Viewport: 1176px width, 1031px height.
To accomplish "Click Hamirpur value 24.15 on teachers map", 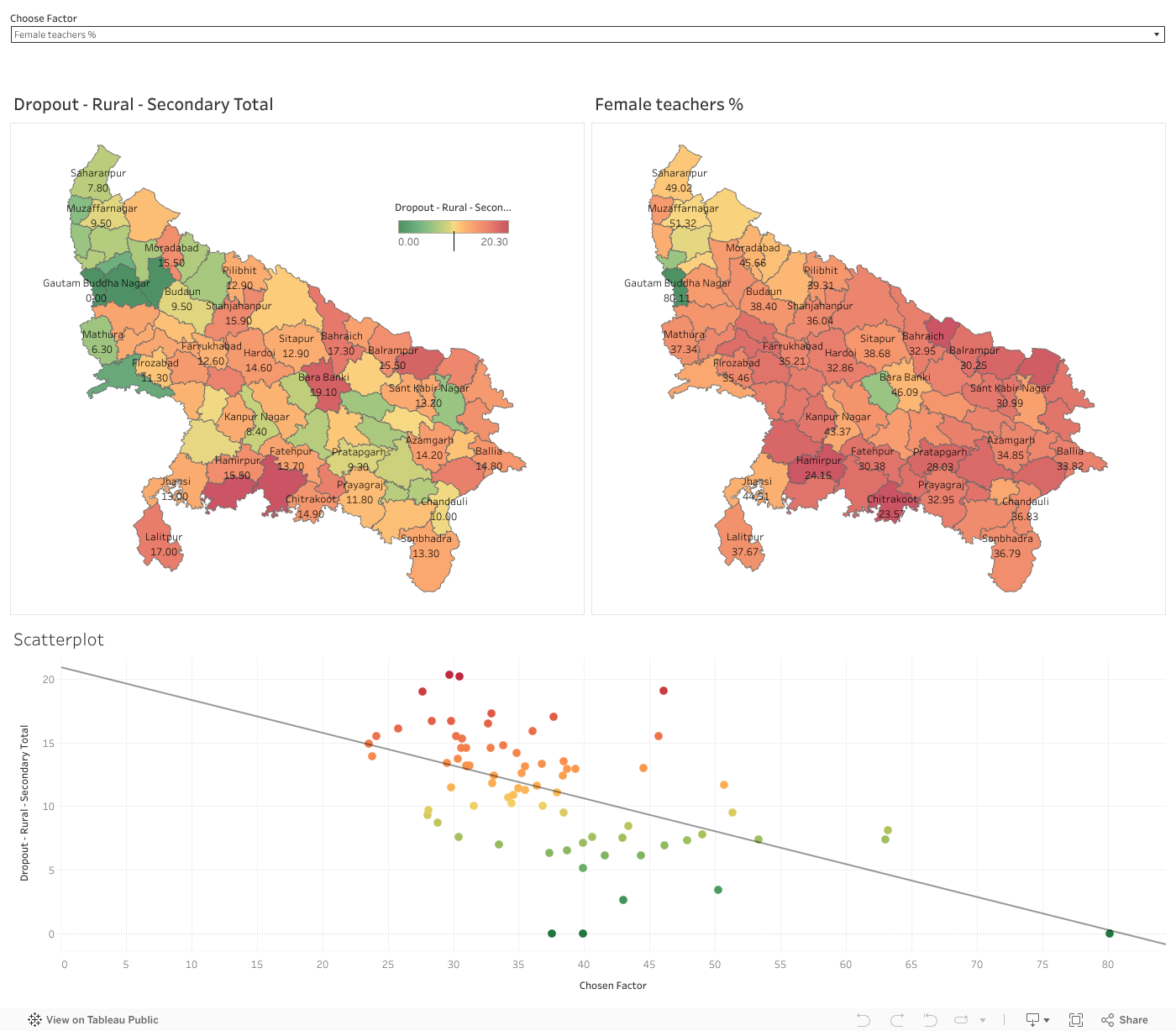I will [x=818, y=476].
